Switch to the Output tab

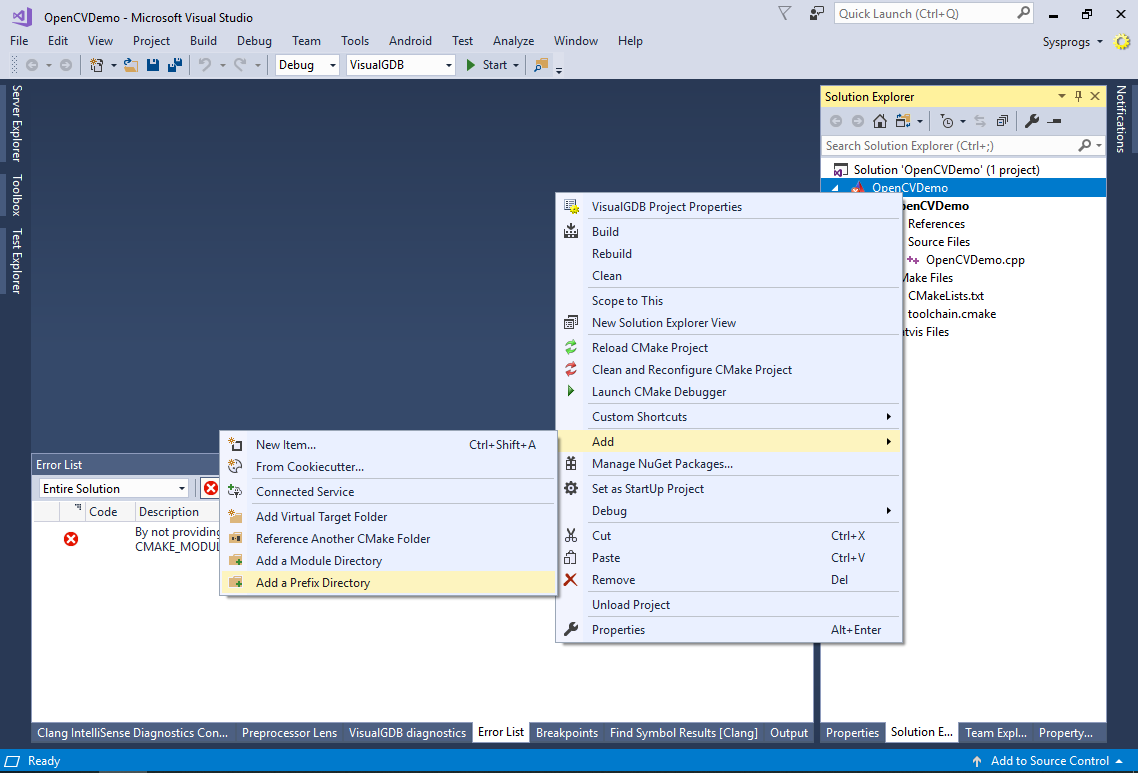[x=789, y=732]
